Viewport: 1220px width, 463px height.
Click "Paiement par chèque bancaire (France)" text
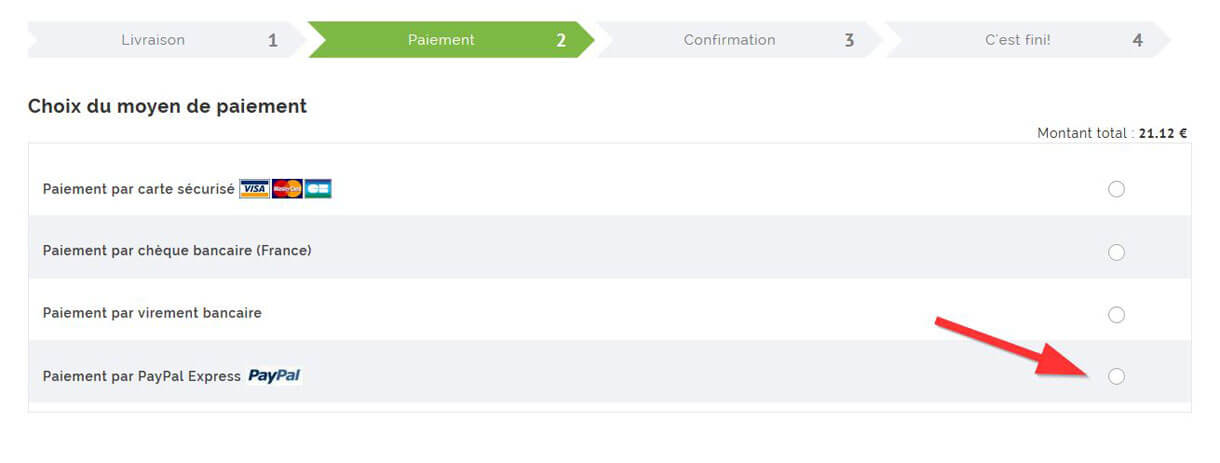pos(177,251)
